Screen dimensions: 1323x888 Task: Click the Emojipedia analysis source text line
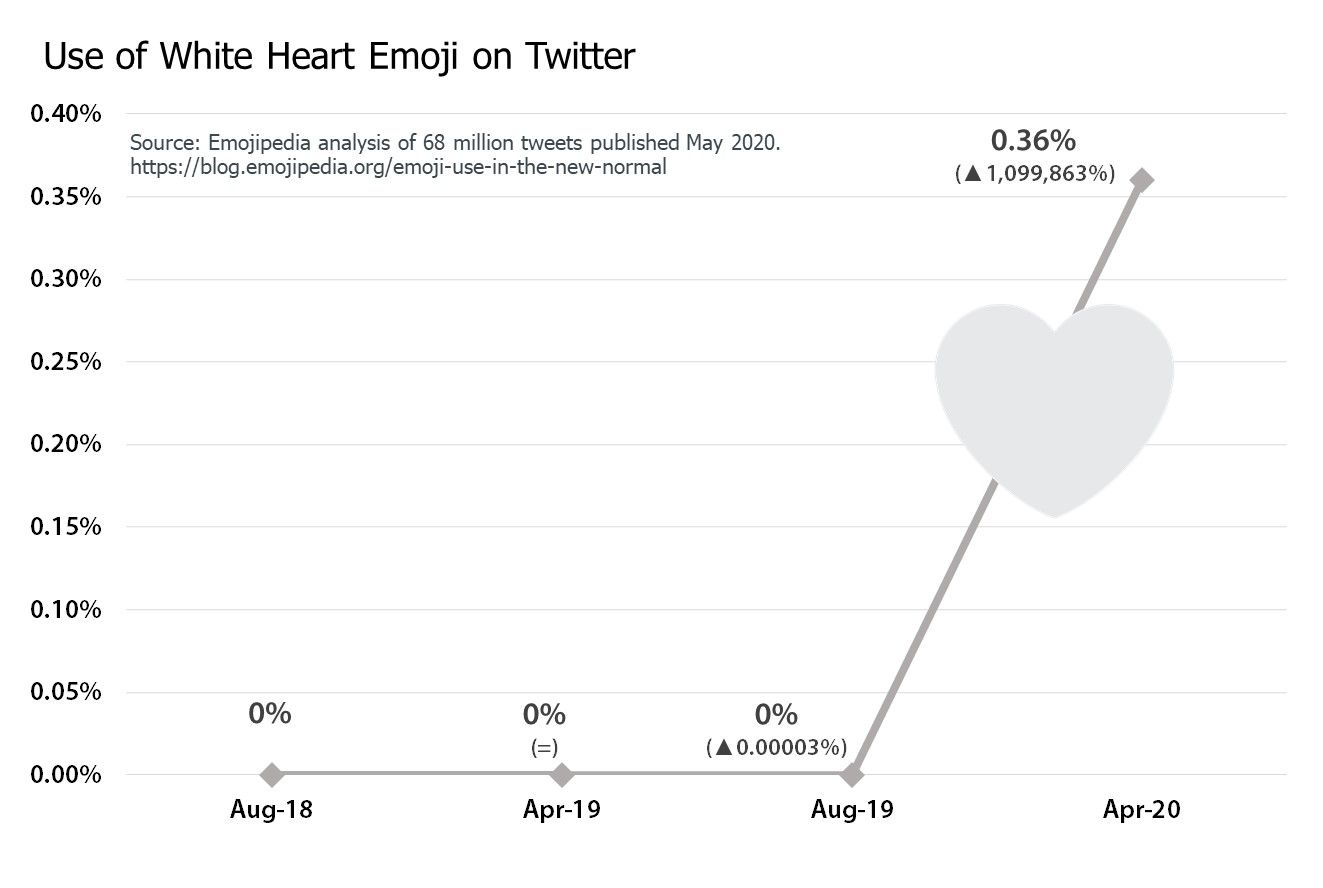click(x=455, y=143)
